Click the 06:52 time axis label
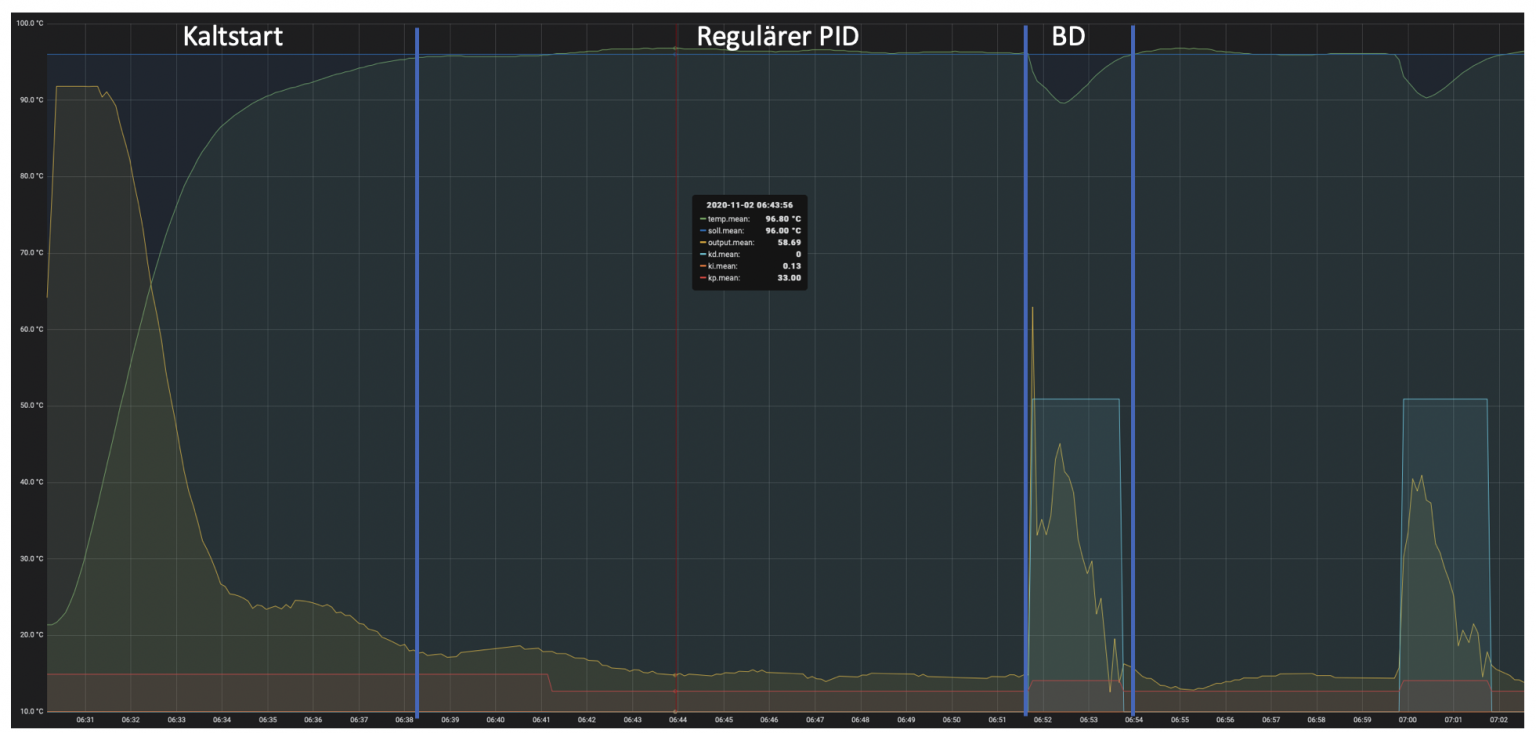 click(x=1042, y=720)
